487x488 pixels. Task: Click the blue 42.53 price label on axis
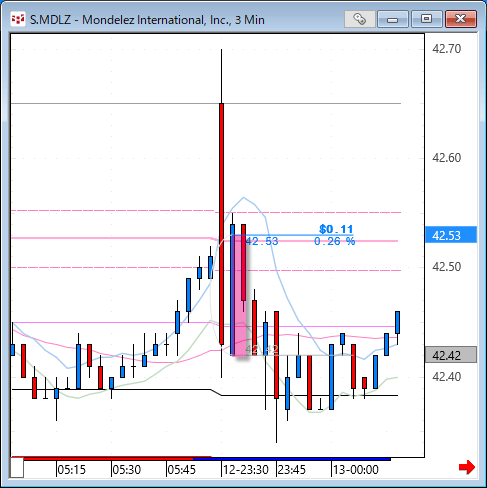click(451, 235)
